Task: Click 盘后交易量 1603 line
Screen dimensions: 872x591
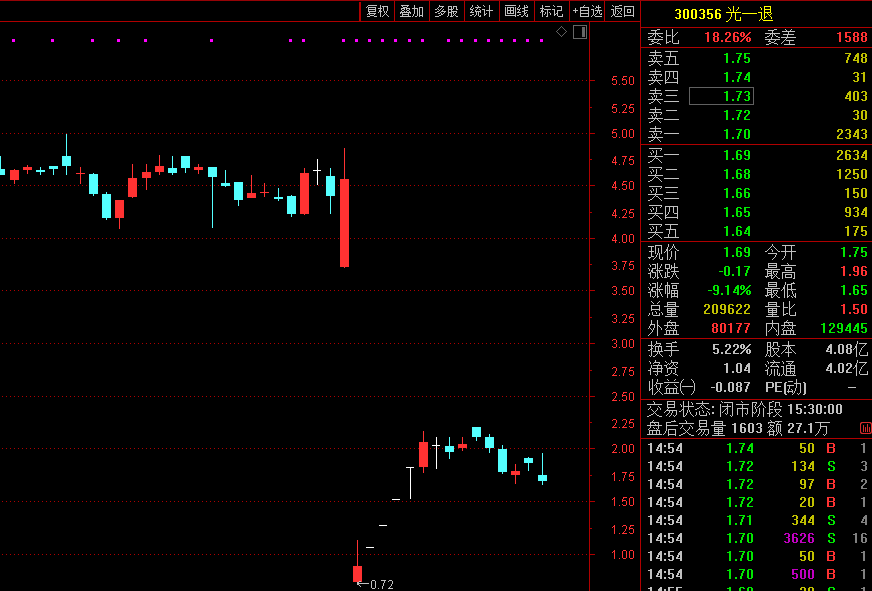Action: click(x=738, y=428)
